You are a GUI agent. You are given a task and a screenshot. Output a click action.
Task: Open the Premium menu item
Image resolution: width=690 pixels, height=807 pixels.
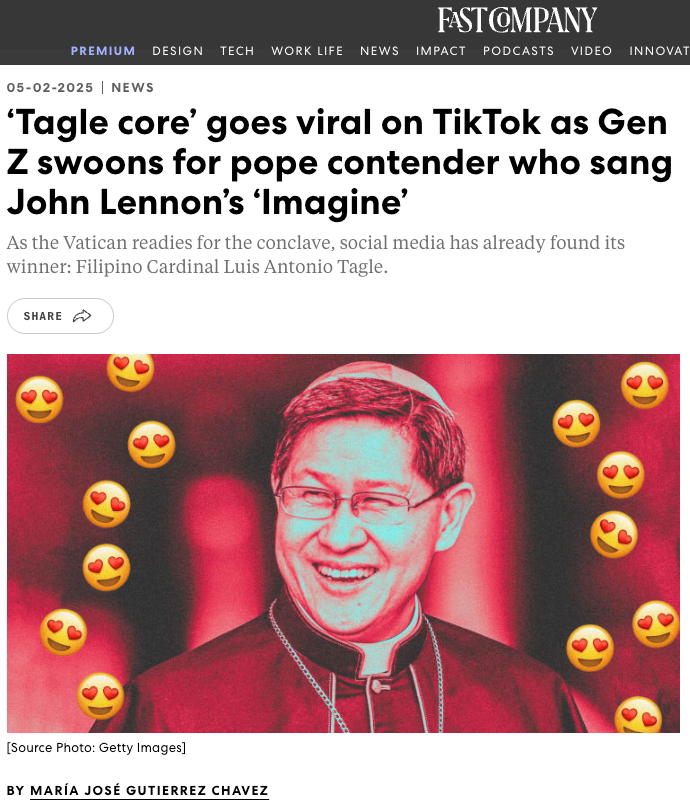(x=103, y=51)
